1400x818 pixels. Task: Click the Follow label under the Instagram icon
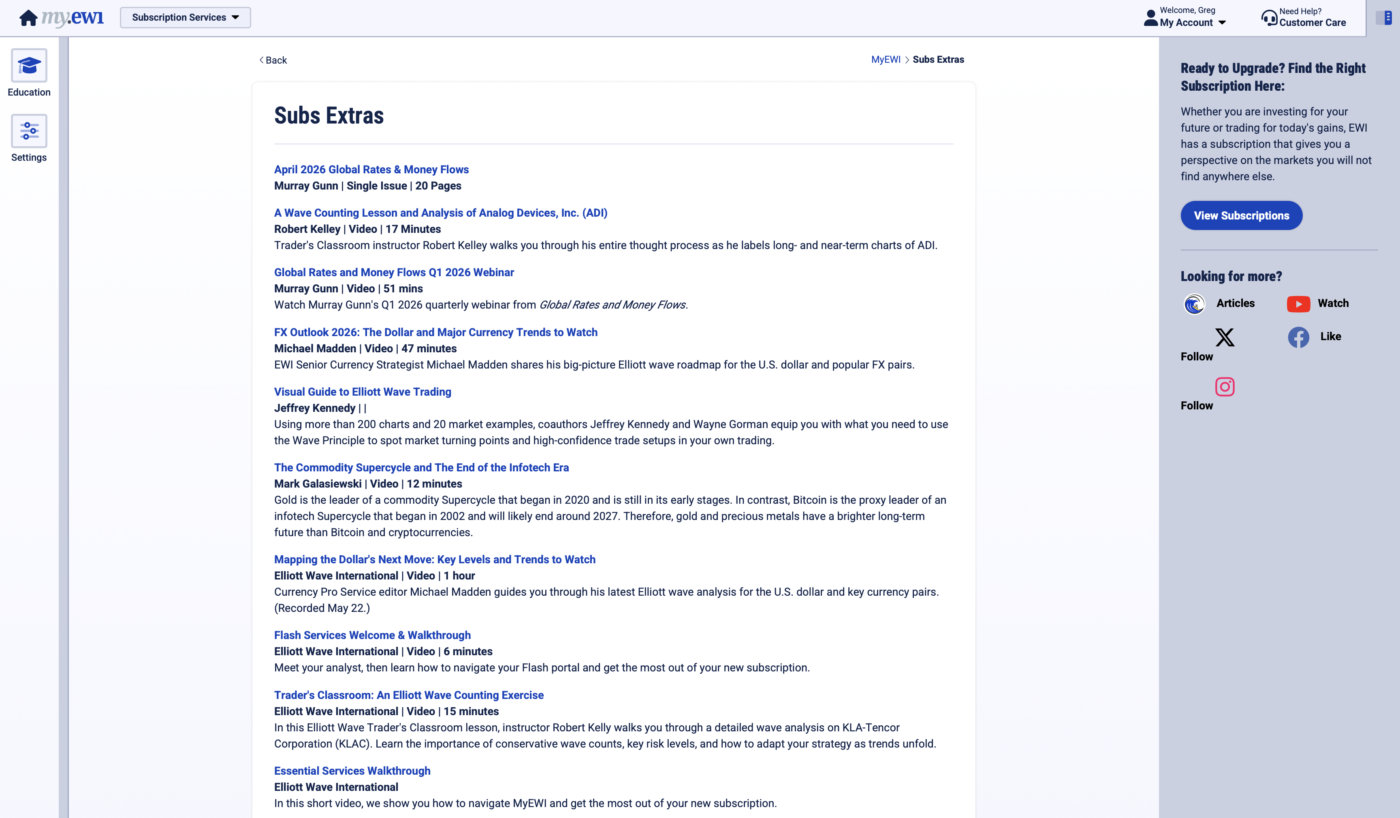[x=1197, y=406]
